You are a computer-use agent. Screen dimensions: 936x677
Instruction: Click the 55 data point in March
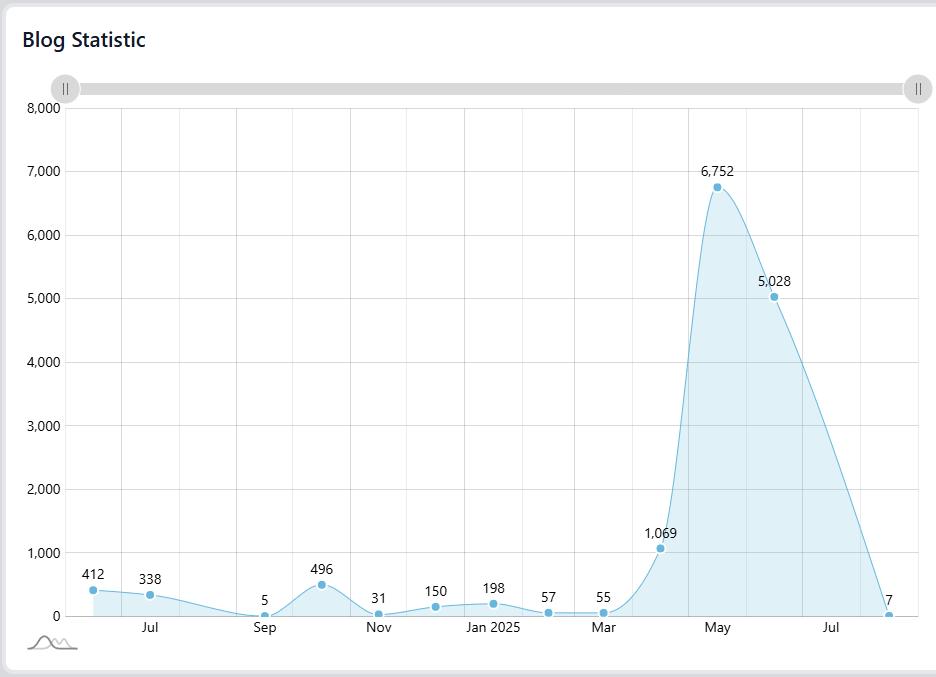pos(603,613)
